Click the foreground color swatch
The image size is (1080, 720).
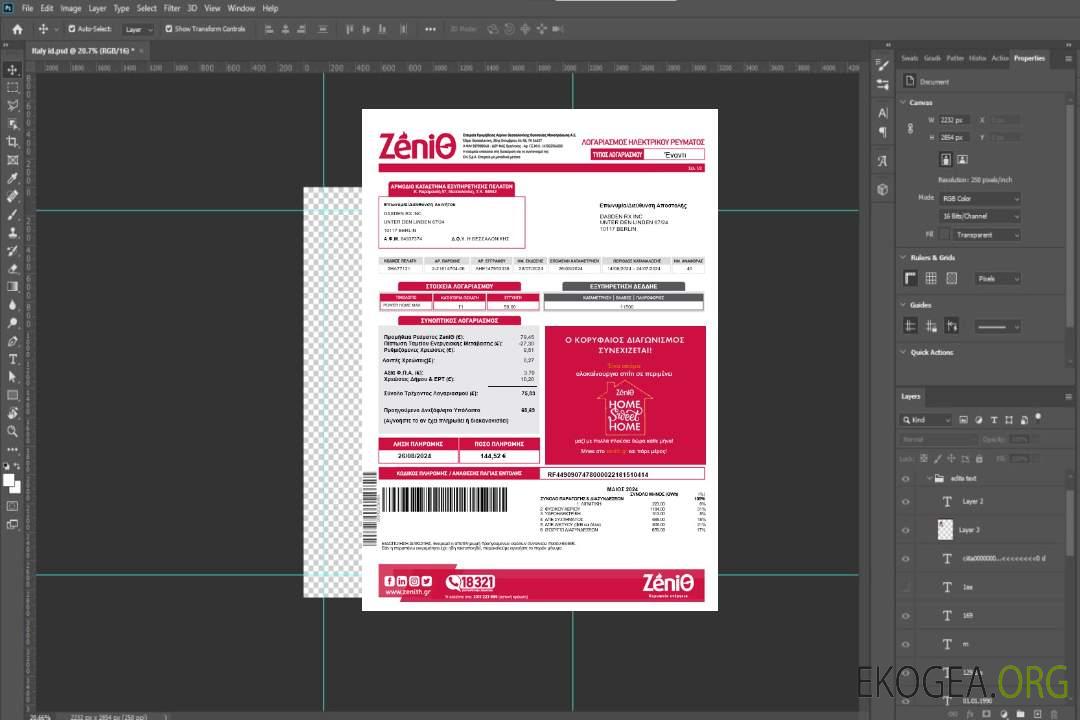point(9,481)
